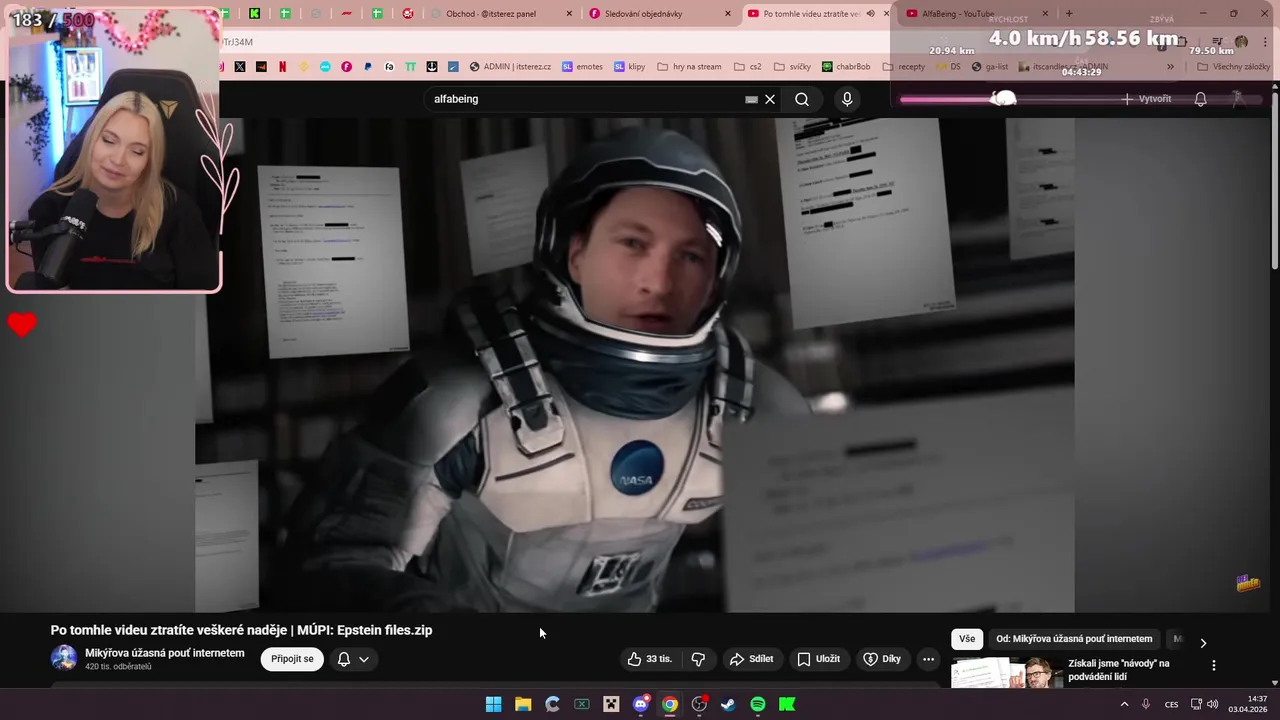
Task: Run YouTube search with magnifier button
Action: [x=802, y=99]
